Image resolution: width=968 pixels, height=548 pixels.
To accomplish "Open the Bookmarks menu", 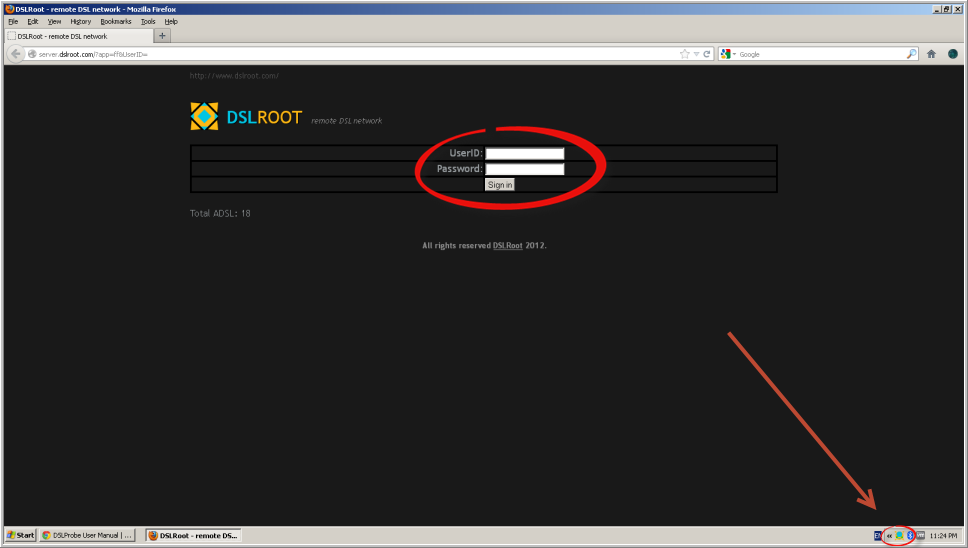I will point(115,22).
